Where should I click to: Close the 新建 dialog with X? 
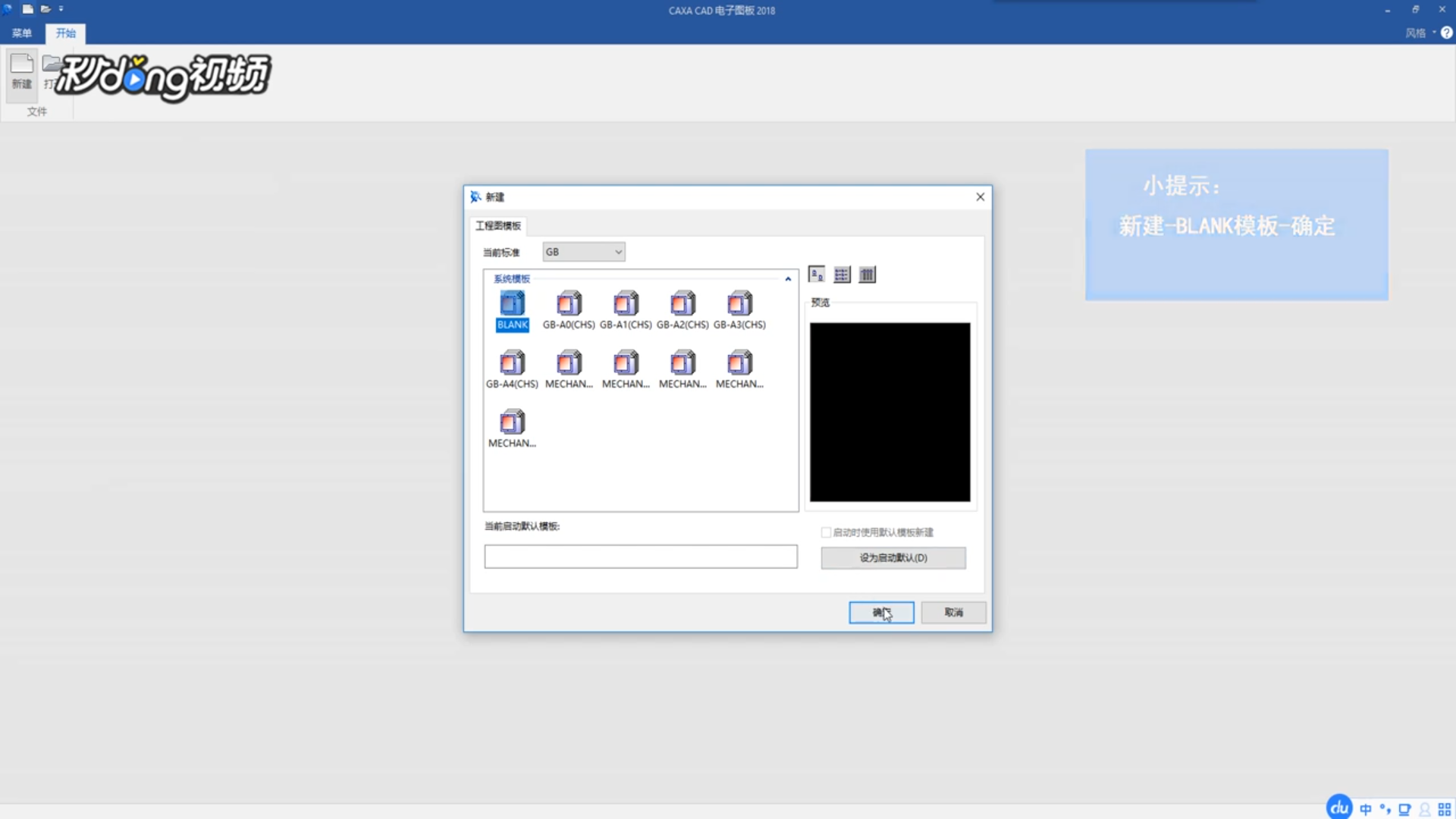[x=980, y=196]
